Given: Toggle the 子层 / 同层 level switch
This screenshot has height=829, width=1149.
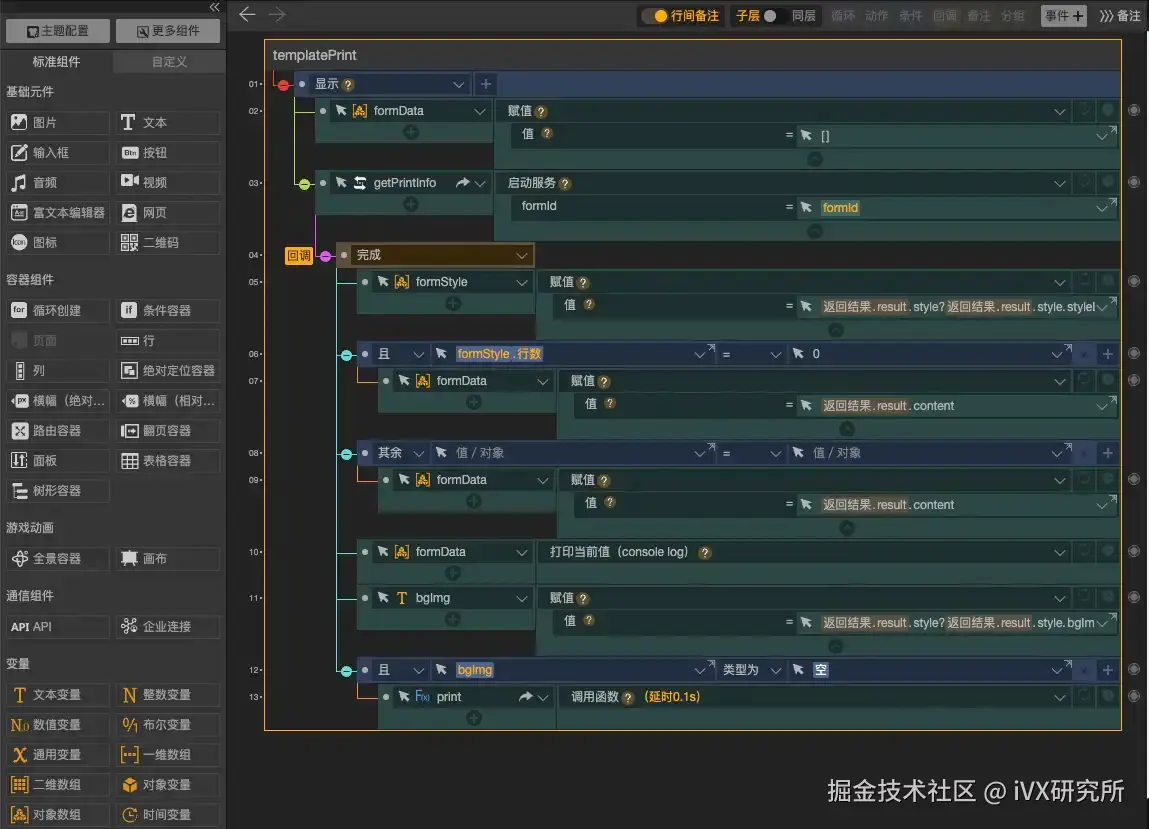Looking at the screenshot, I should 769,15.
